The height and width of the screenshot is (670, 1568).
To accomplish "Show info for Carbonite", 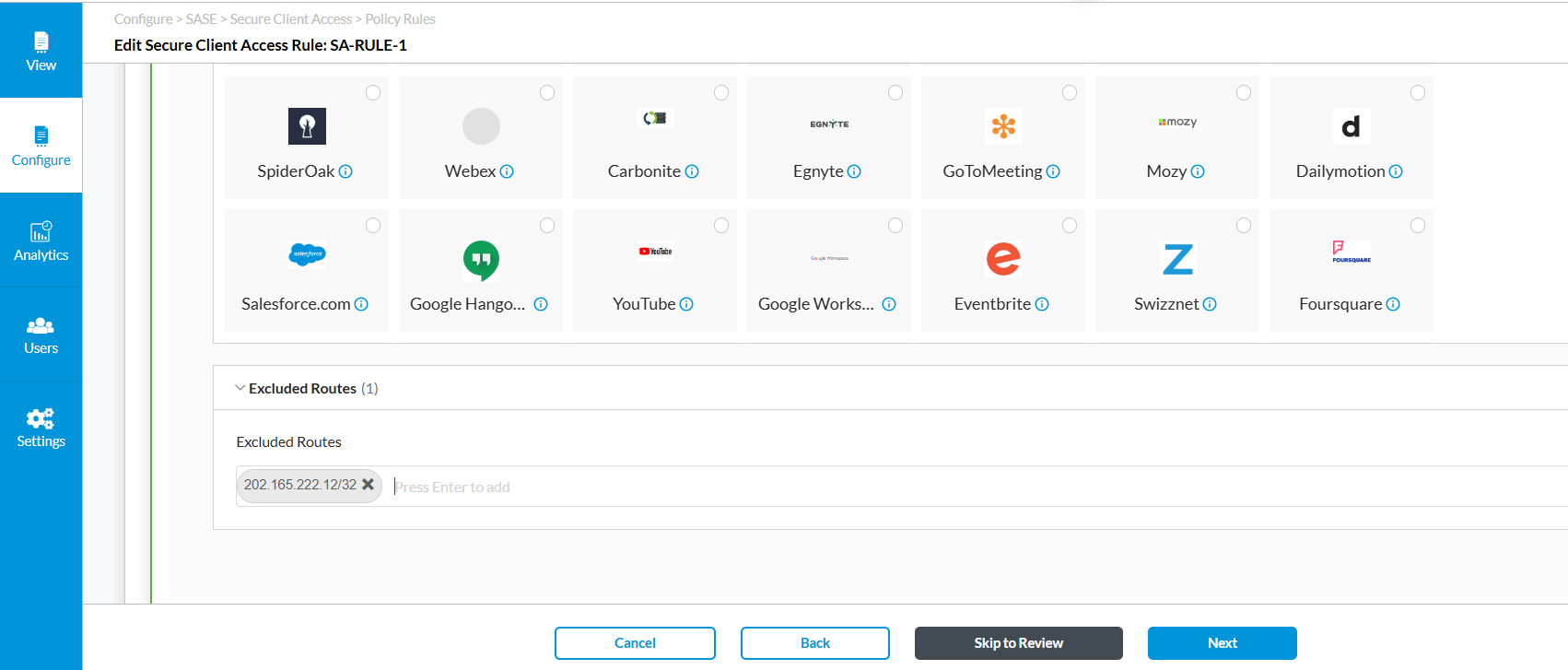I will coord(692,171).
